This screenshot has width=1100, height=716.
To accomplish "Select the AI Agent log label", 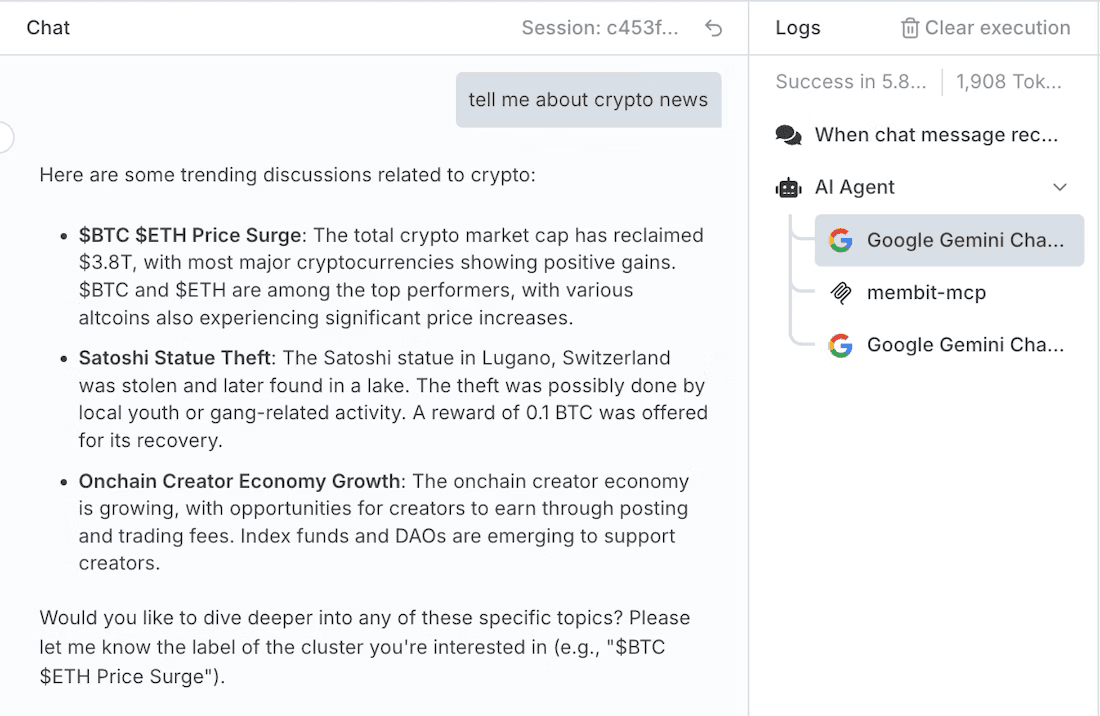I will [854, 187].
